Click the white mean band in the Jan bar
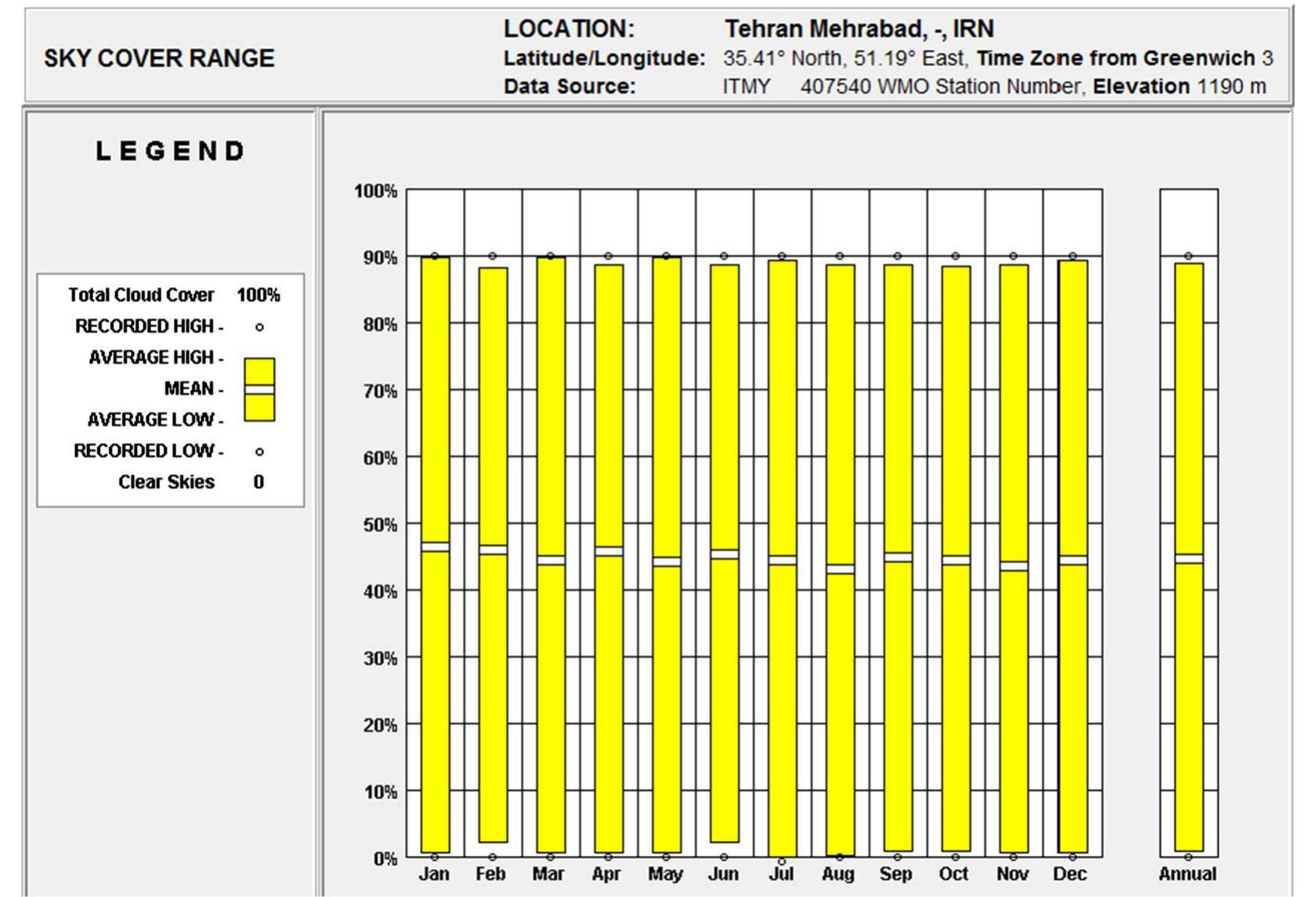Viewport: 1316px width, 897px height. [435, 547]
